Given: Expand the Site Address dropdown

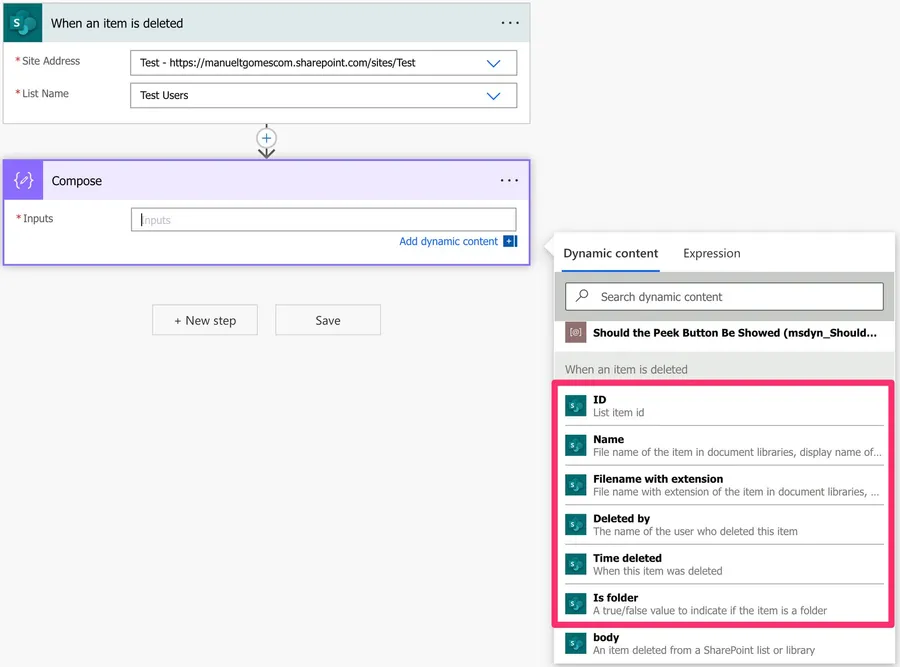Looking at the screenshot, I should (493, 63).
